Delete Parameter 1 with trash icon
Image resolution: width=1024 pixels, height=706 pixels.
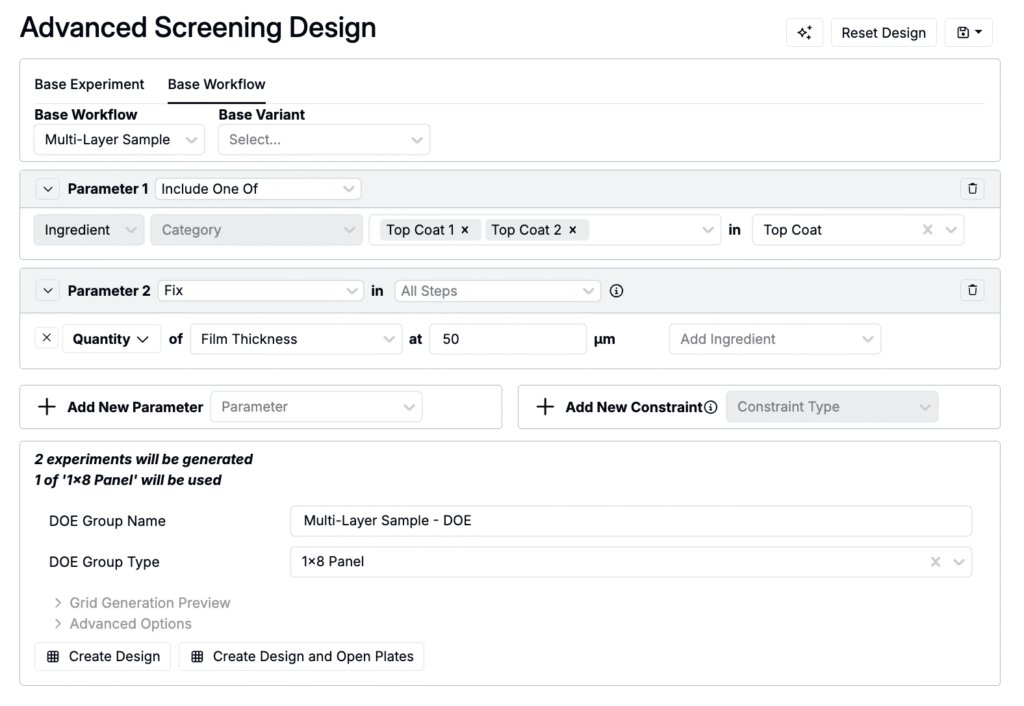pyautogui.click(x=972, y=188)
